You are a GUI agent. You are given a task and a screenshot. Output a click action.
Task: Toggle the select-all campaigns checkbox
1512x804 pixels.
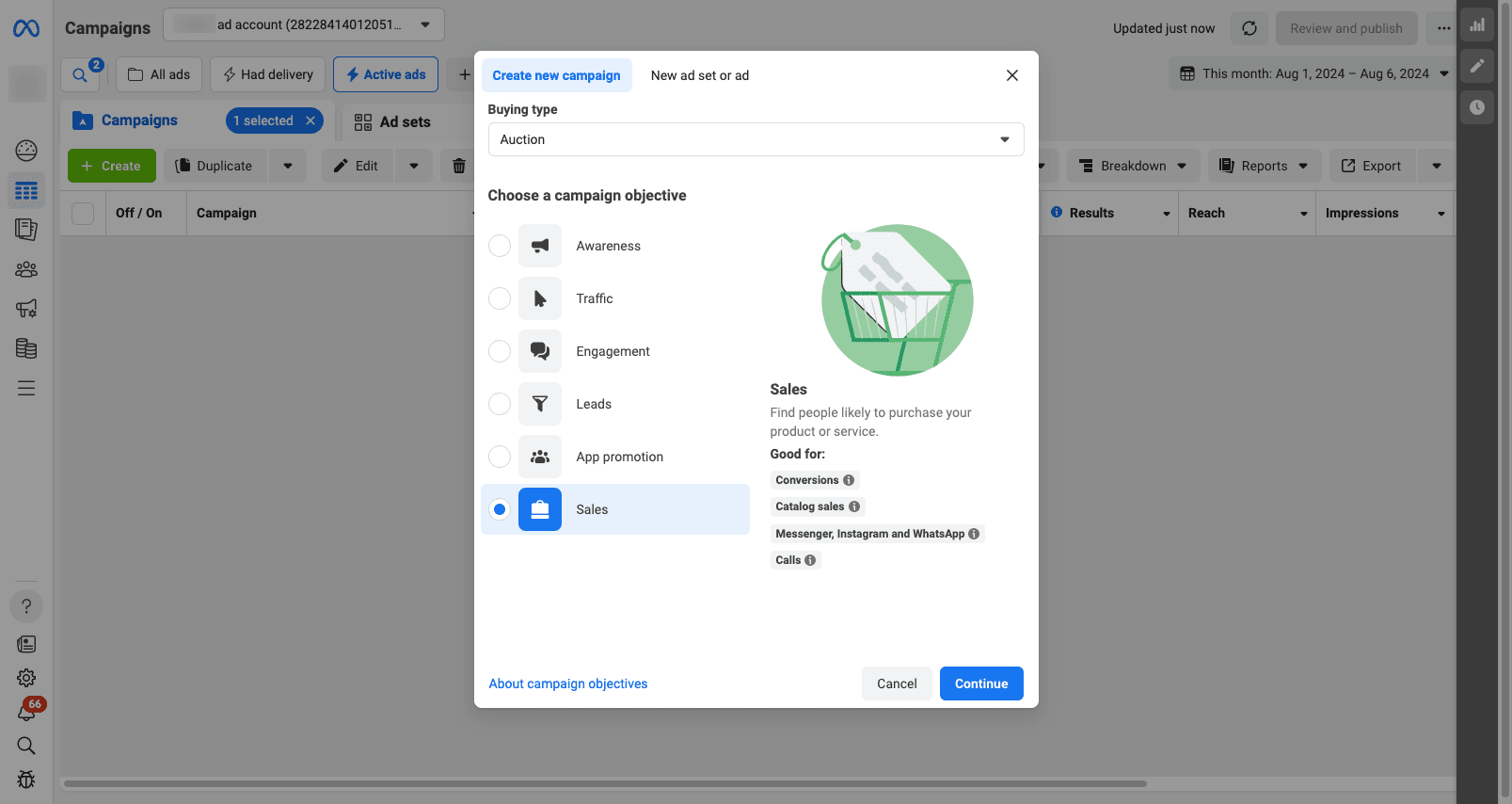pyautogui.click(x=83, y=214)
